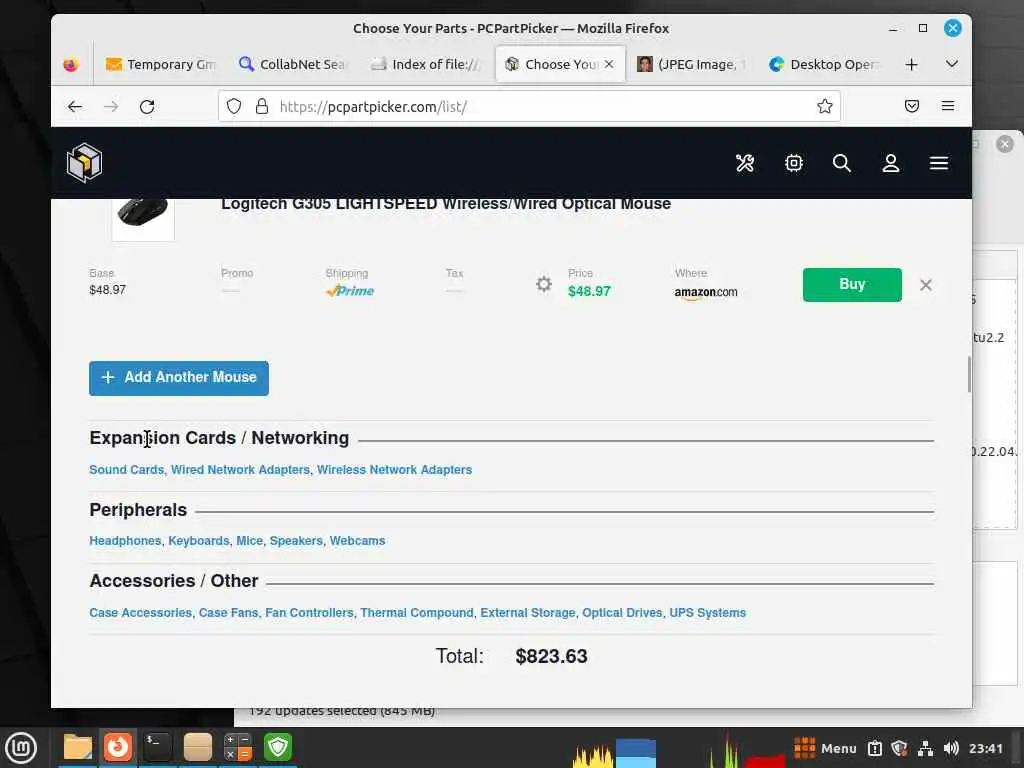Open Firefox application menu
This screenshot has width=1024, height=768.
pyautogui.click(x=948, y=106)
